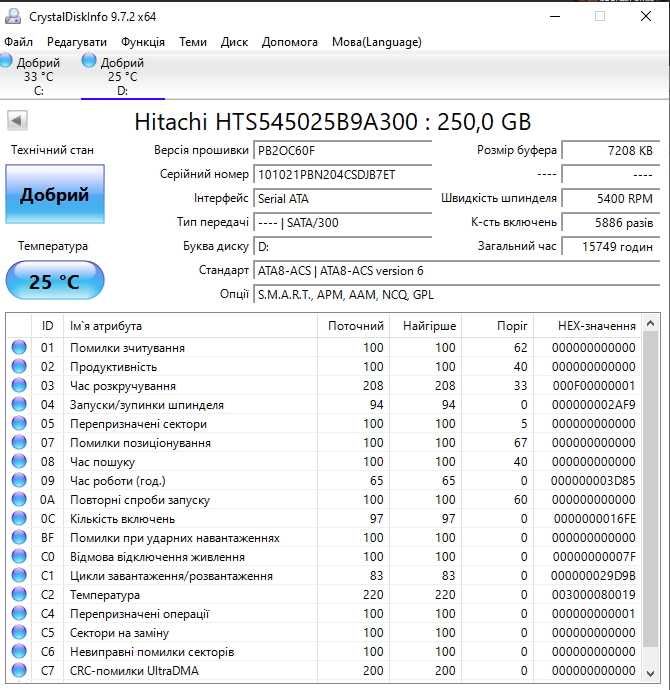Click the SATA/300 transfer mode field
The width and height of the screenshot is (670, 690).
pyautogui.click(x=343, y=223)
